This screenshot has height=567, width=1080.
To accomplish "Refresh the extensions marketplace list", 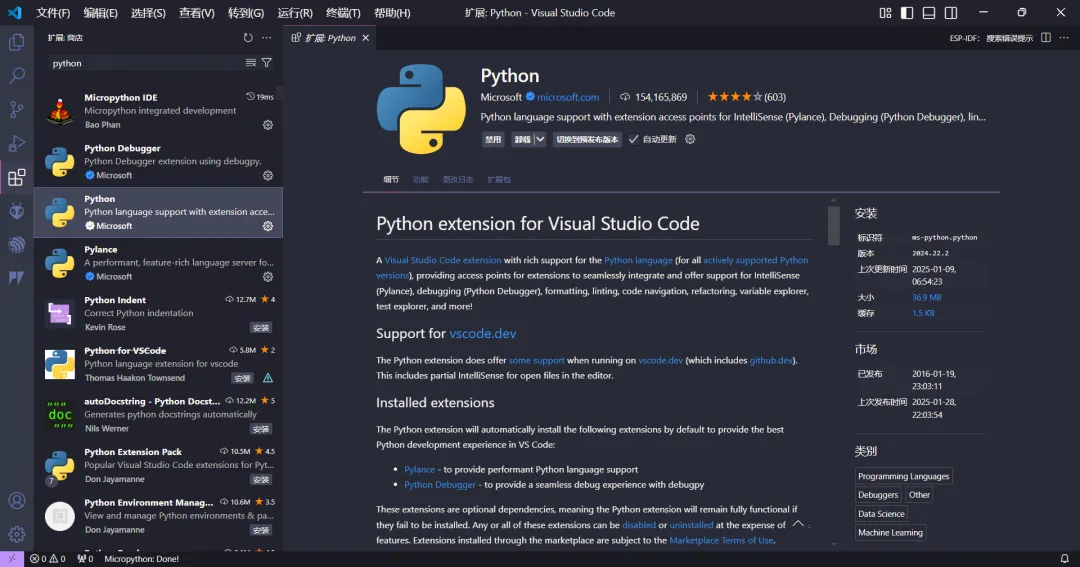I will (x=248, y=38).
